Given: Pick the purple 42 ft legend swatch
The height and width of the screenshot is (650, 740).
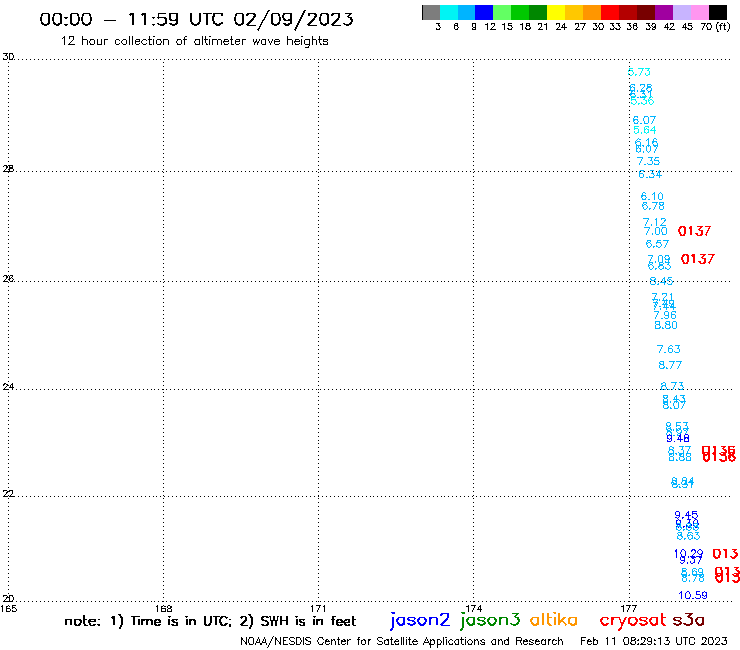Looking at the screenshot, I should click(664, 12).
